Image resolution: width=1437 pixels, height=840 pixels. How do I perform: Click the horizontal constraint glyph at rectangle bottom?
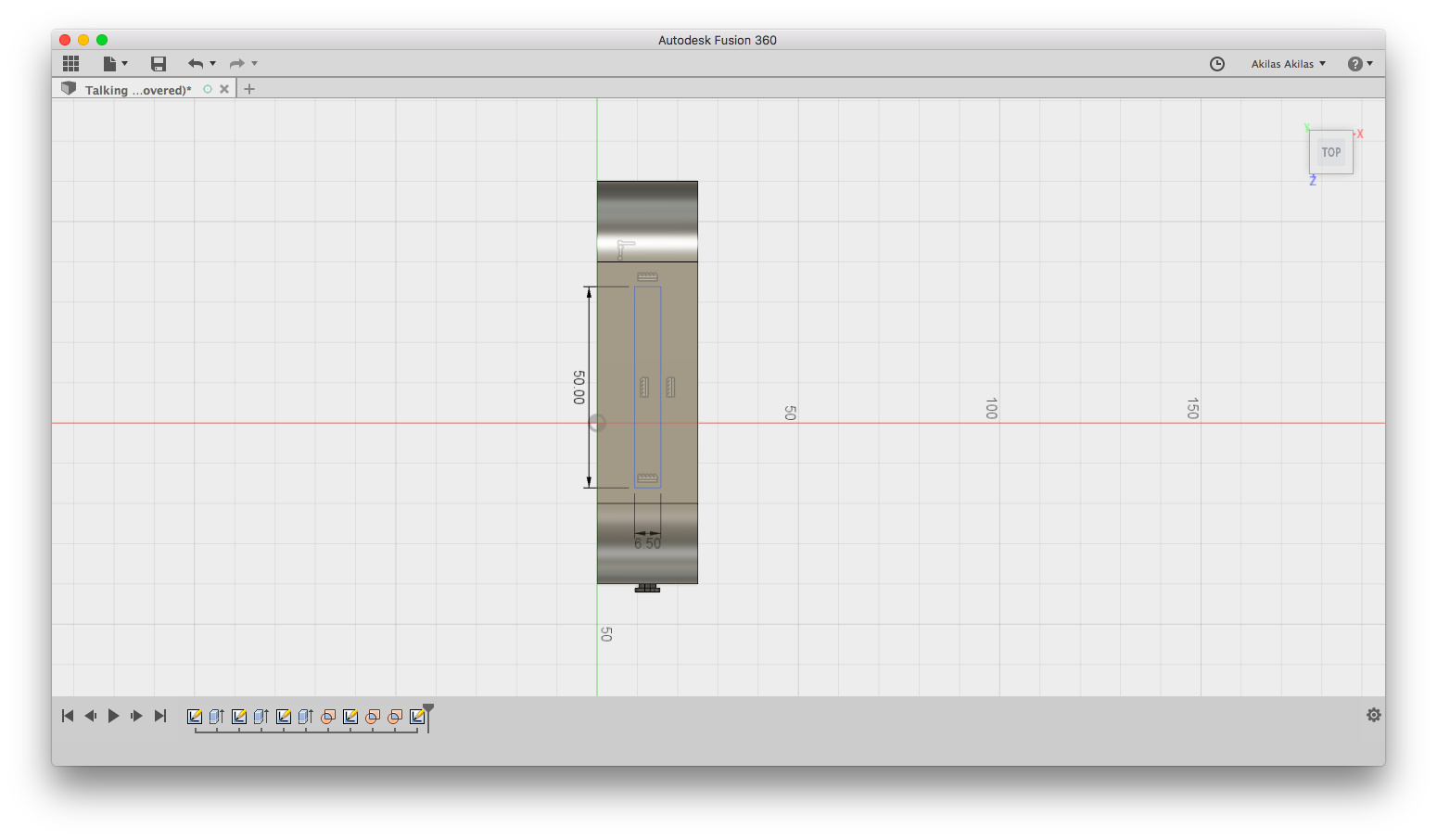click(x=647, y=478)
